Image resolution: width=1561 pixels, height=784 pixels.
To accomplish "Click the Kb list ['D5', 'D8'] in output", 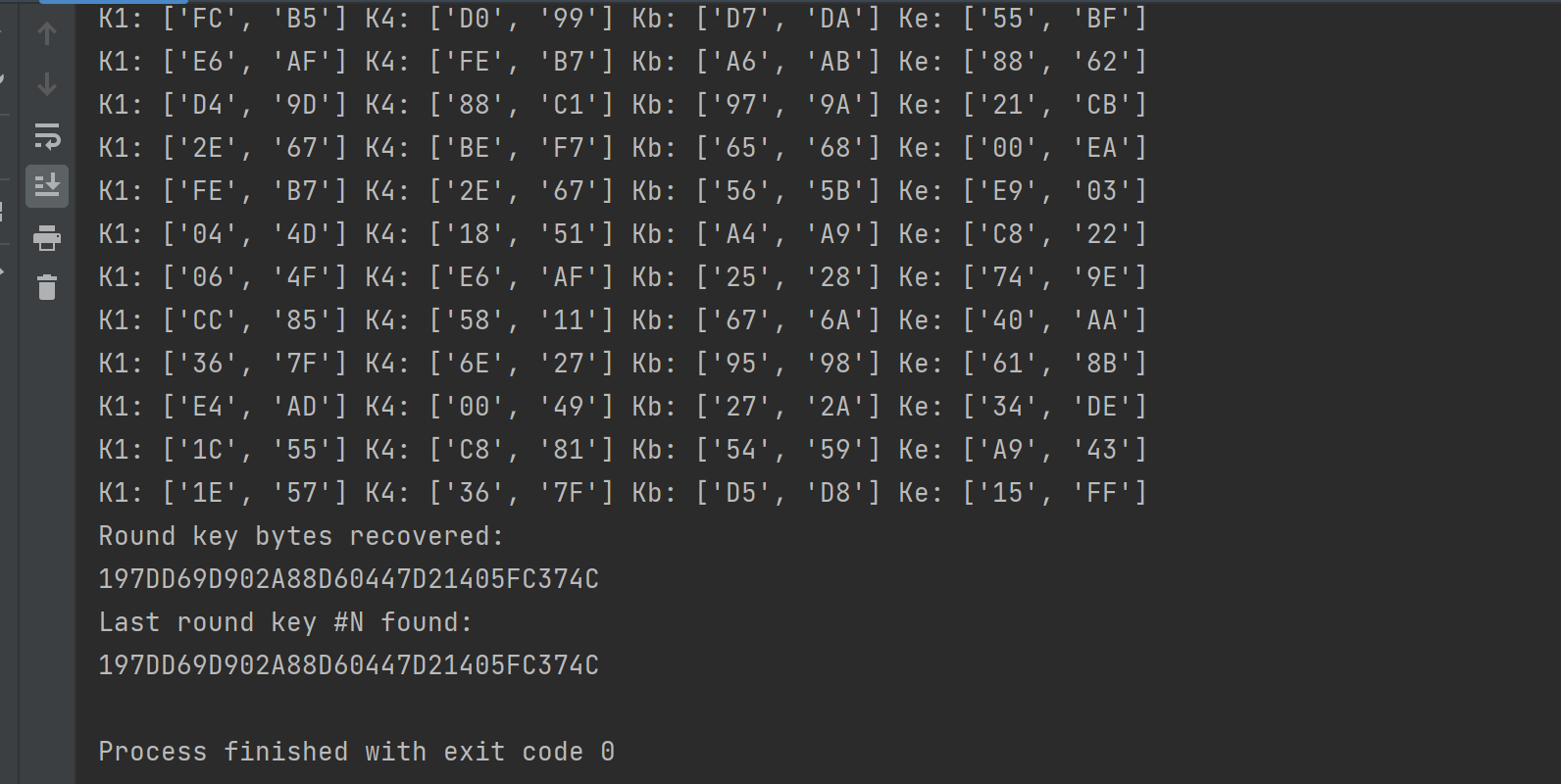I will [x=788, y=493].
